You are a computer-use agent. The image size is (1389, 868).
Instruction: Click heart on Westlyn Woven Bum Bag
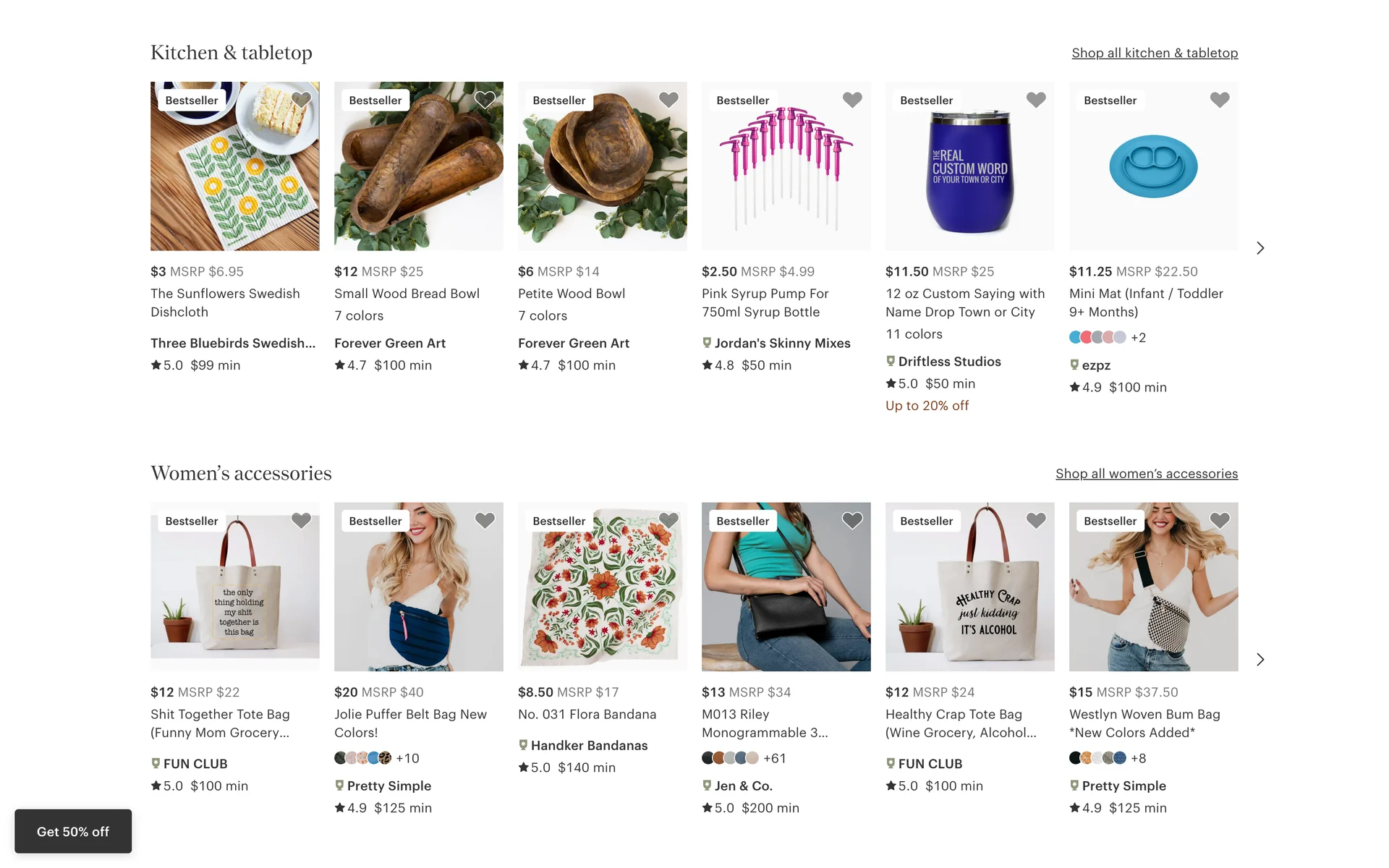1220,520
